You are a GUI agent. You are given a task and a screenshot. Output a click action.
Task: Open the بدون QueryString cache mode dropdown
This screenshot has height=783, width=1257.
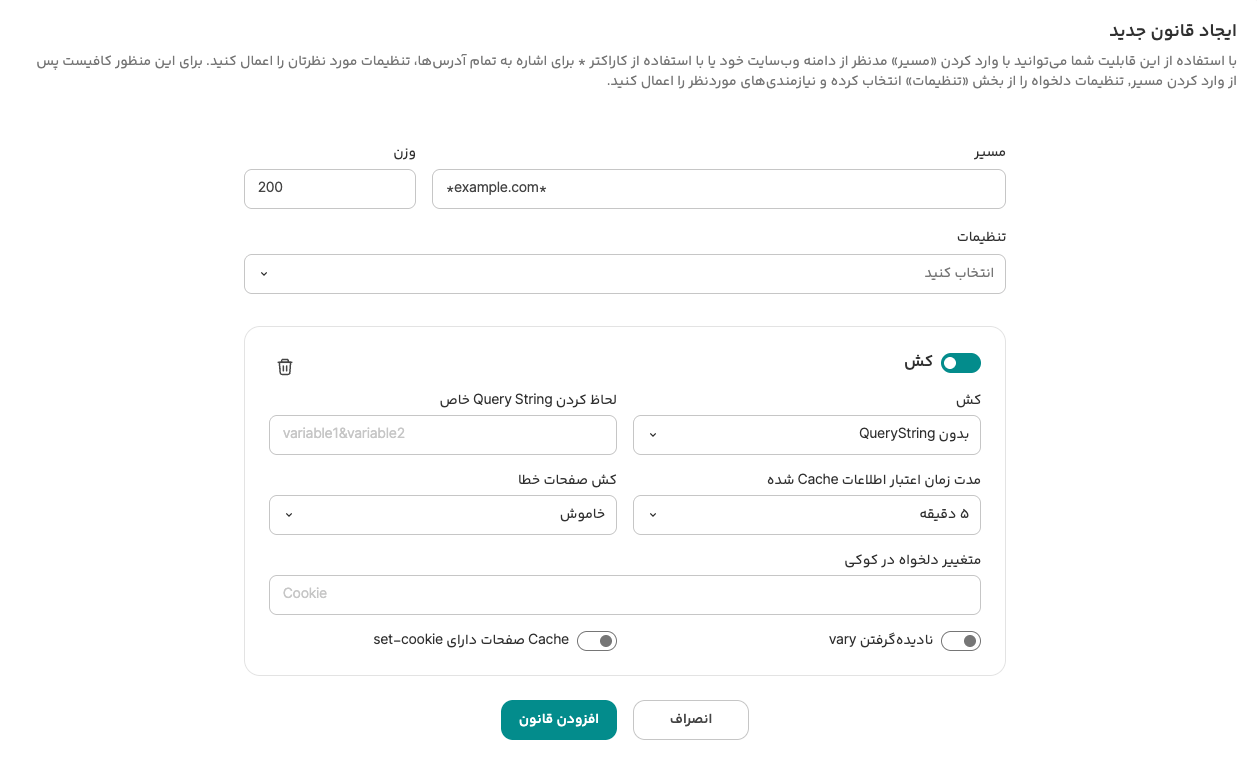[806, 435]
